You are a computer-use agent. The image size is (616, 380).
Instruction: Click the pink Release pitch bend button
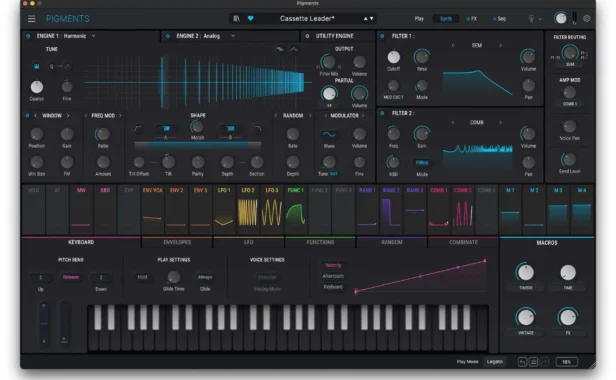point(71,277)
